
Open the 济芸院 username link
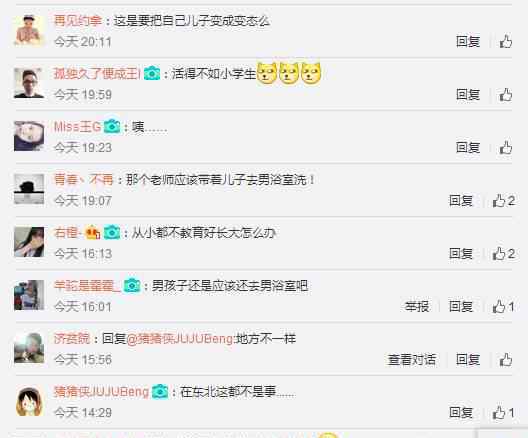(x=72, y=338)
